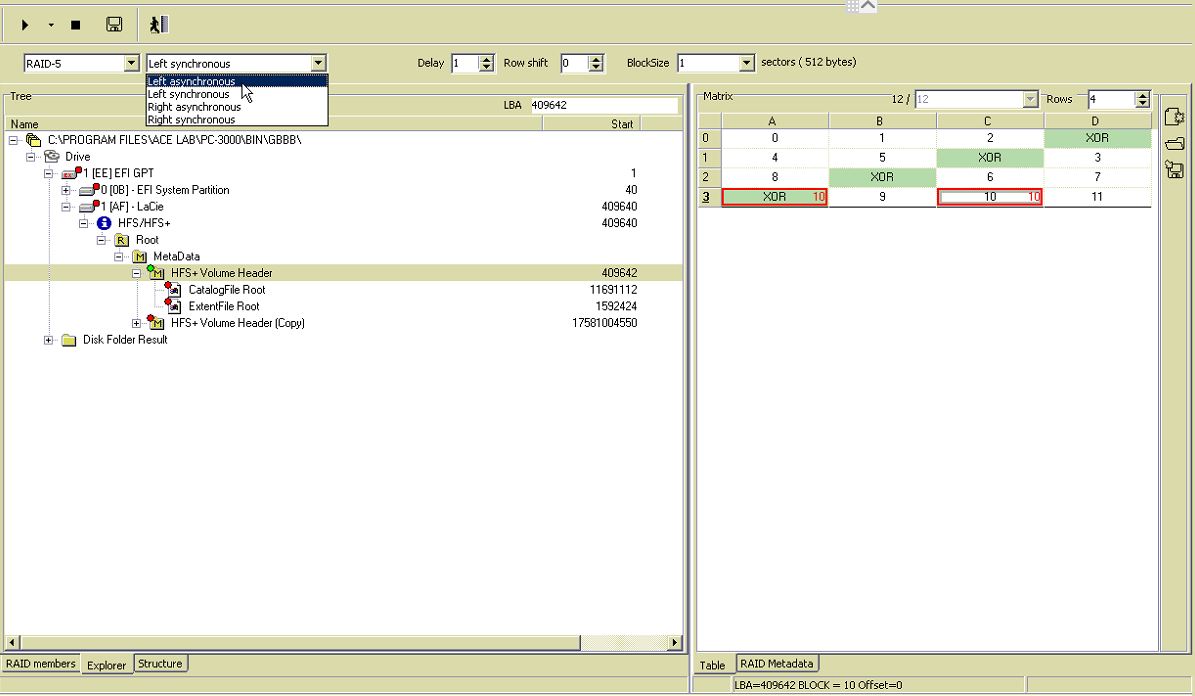1195x696 pixels.
Task: Switch to the RAID Metadata tab
Action: pyautogui.click(x=777, y=664)
